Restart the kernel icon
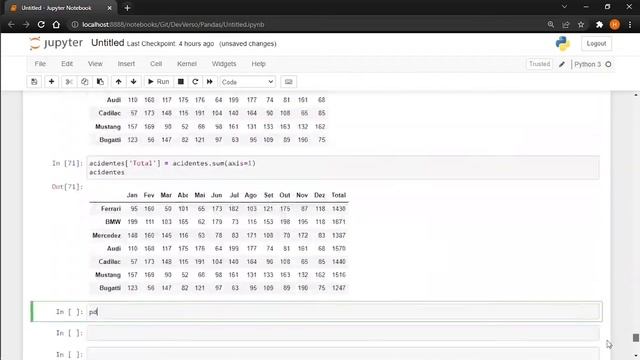This screenshot has width=640, height=360. (x=195, y=82)
